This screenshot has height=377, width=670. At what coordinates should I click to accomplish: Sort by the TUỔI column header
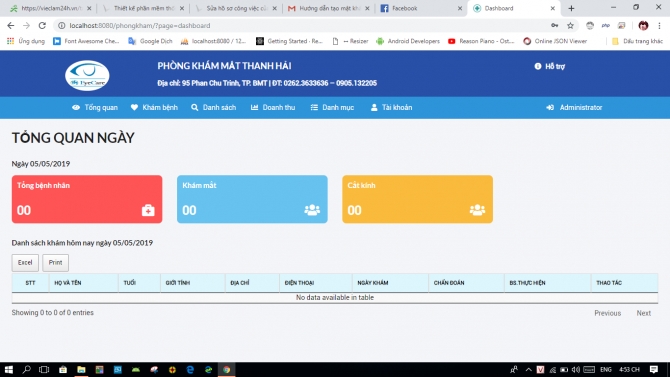pos(139,283)
